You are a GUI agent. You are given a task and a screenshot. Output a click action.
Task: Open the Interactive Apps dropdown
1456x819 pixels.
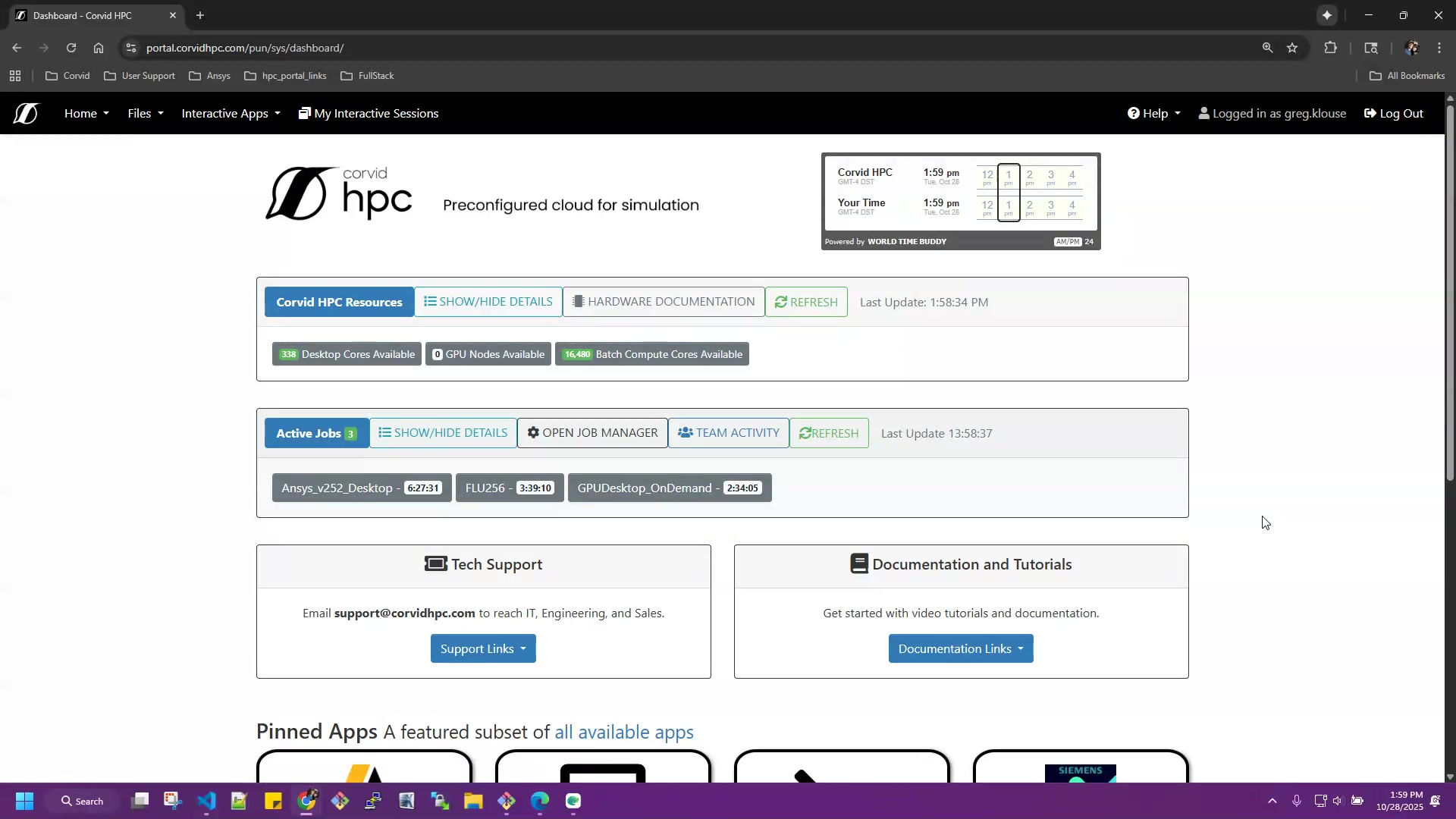click(231, 114)
